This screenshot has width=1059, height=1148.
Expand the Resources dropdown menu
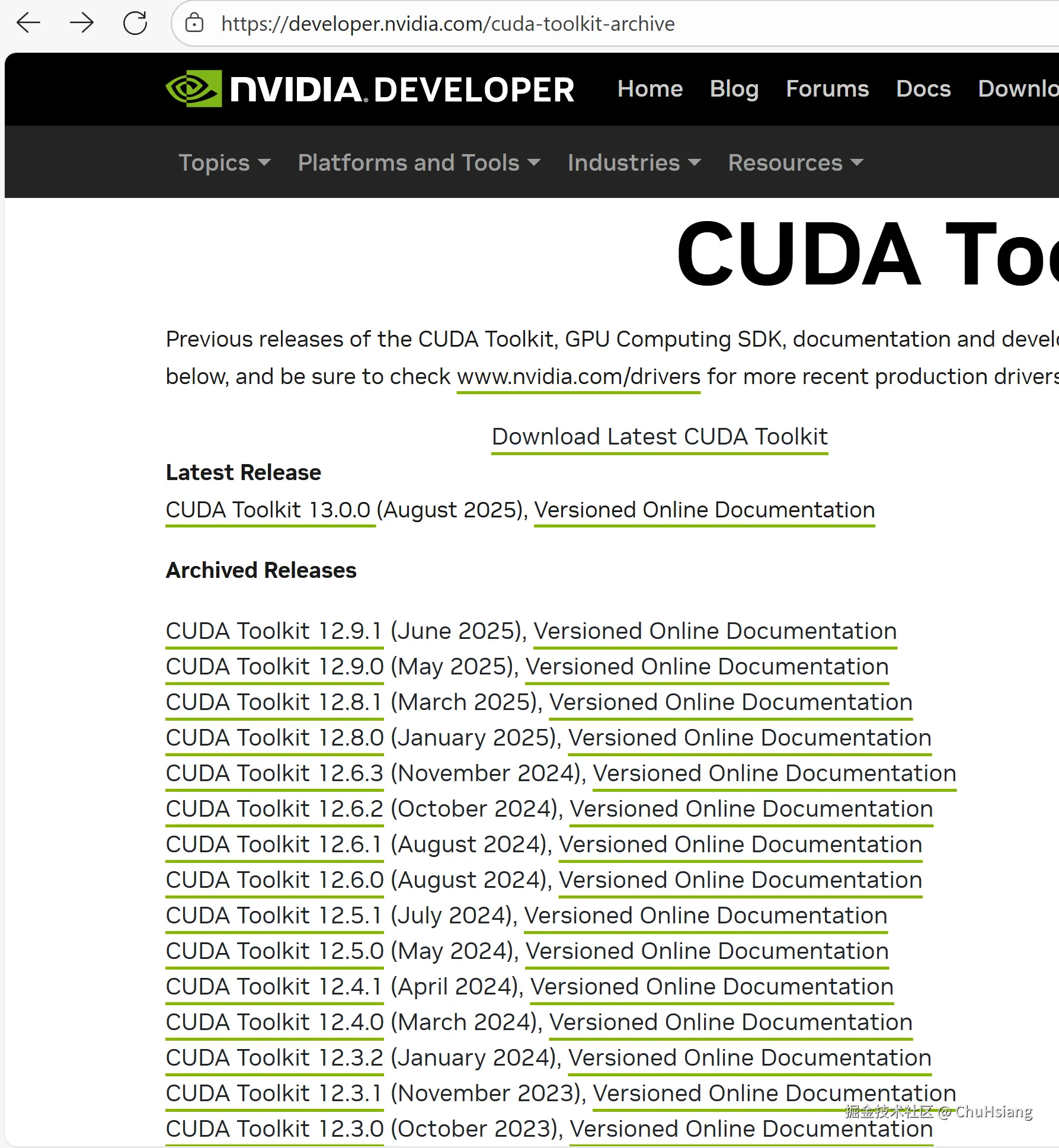click(x=795, y=163)
